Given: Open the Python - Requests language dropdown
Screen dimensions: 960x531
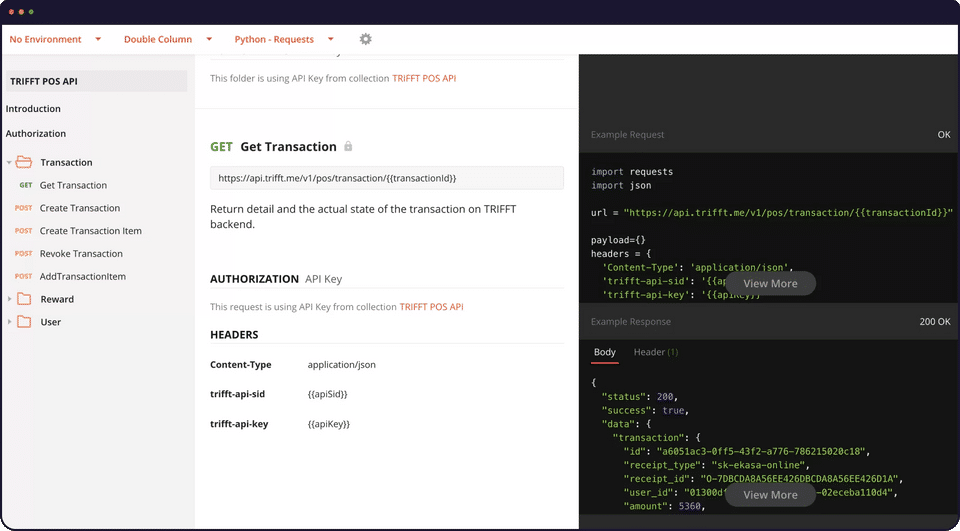Looking at the screenshot, I should (283, 39).
